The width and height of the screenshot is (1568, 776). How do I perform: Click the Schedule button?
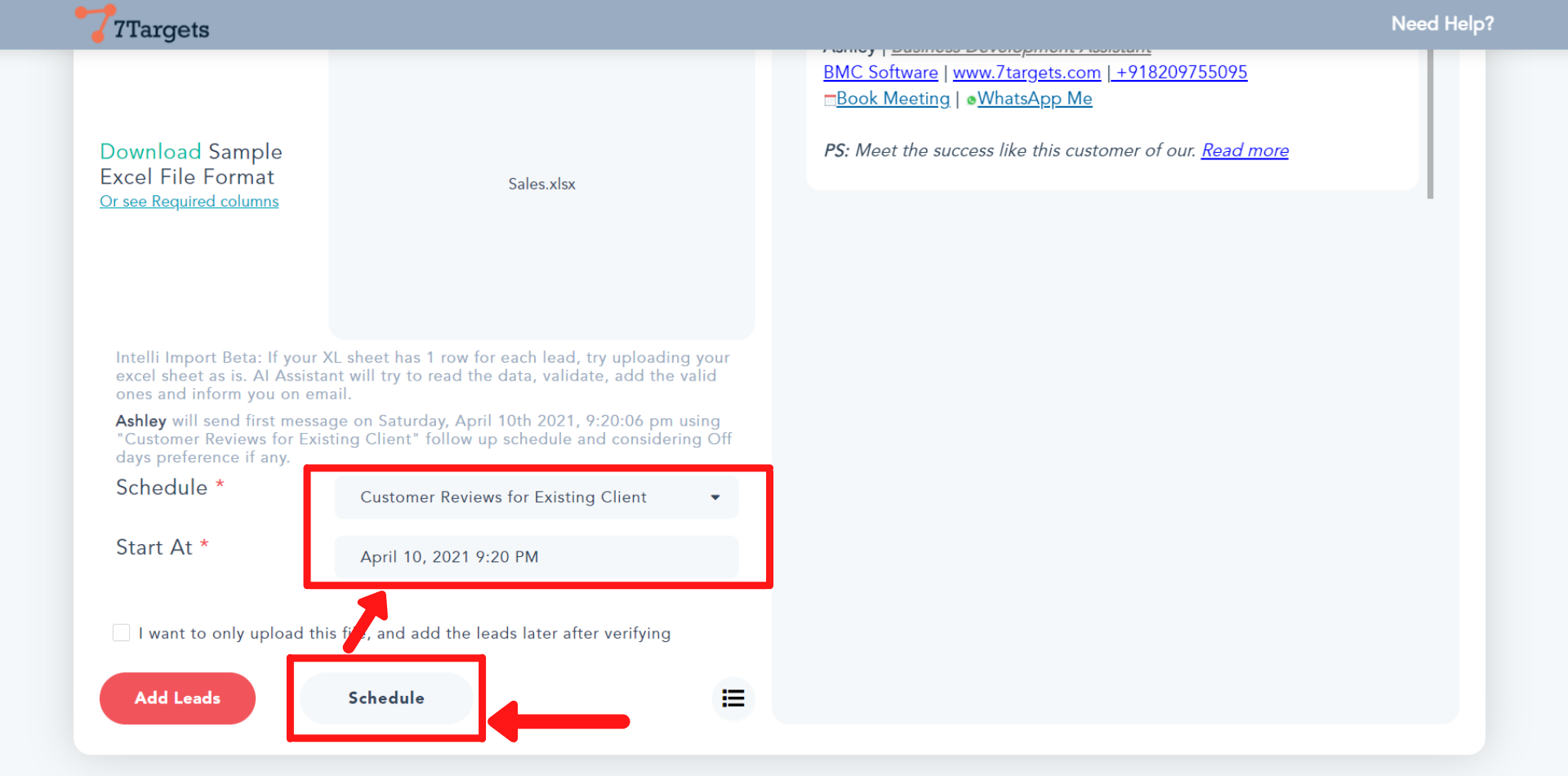tap(386, 698)
